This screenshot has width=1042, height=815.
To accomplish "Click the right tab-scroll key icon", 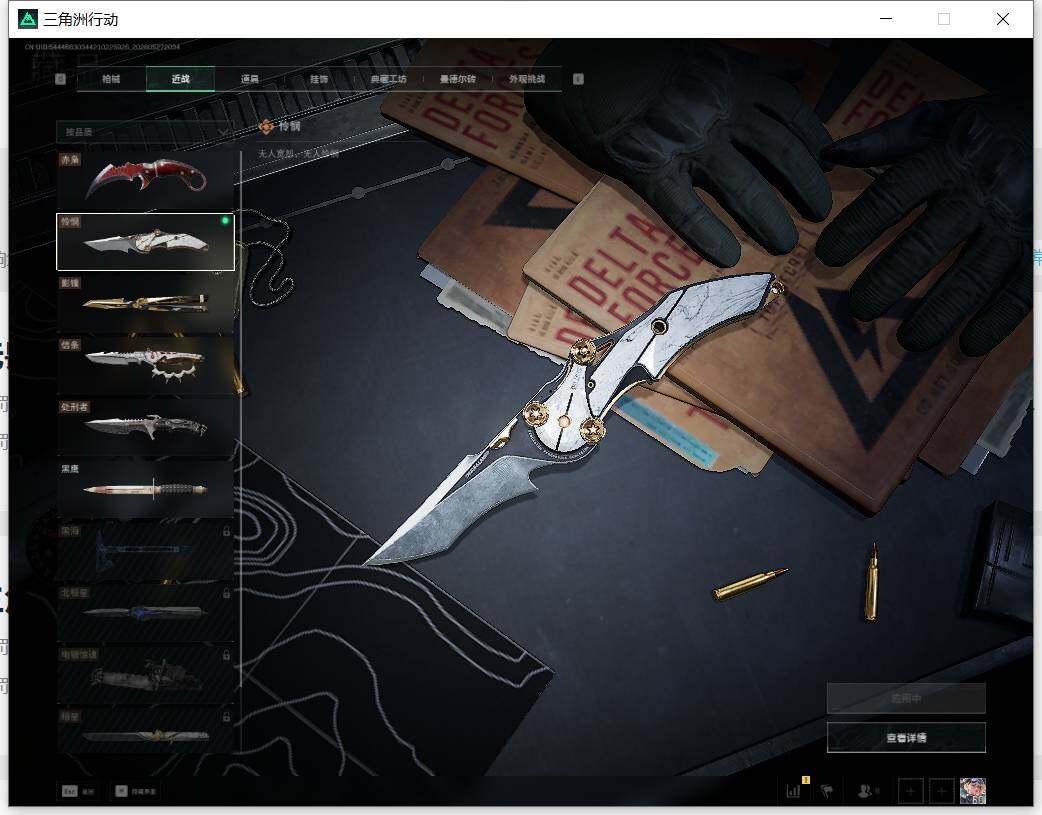I will click(x=578, y=79).
